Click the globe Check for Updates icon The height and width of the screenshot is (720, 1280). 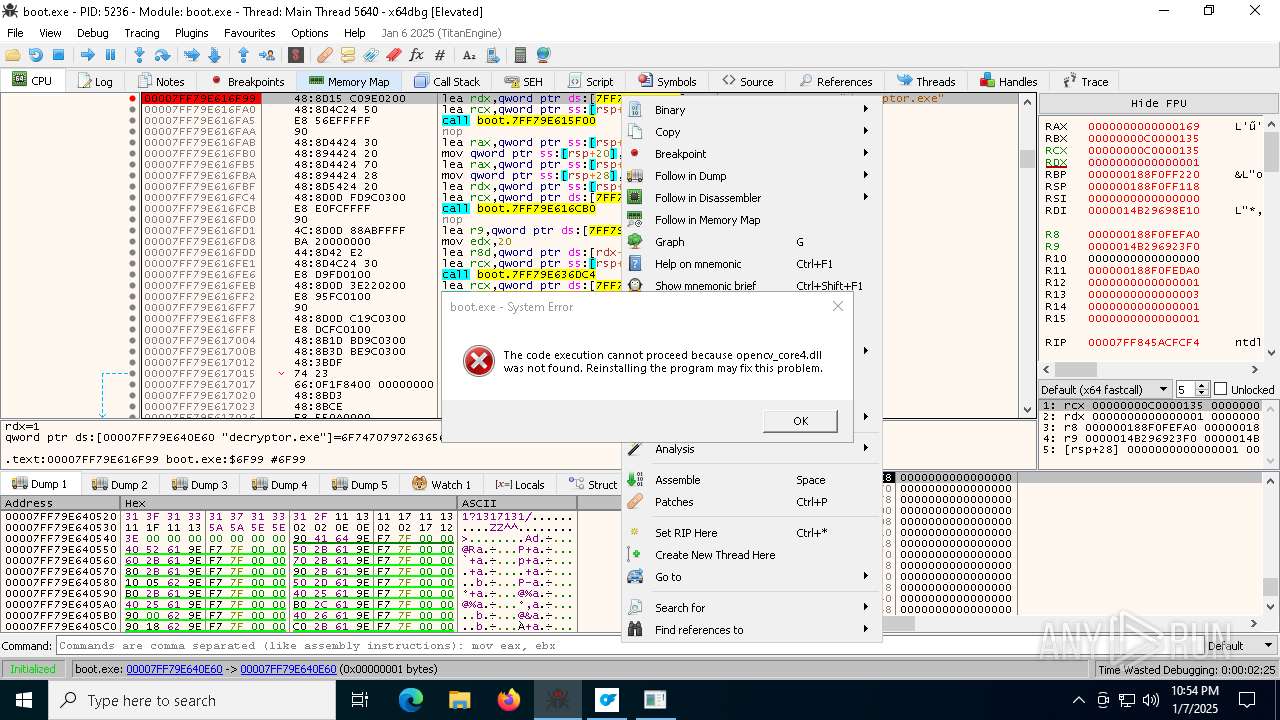coord(543,55)
